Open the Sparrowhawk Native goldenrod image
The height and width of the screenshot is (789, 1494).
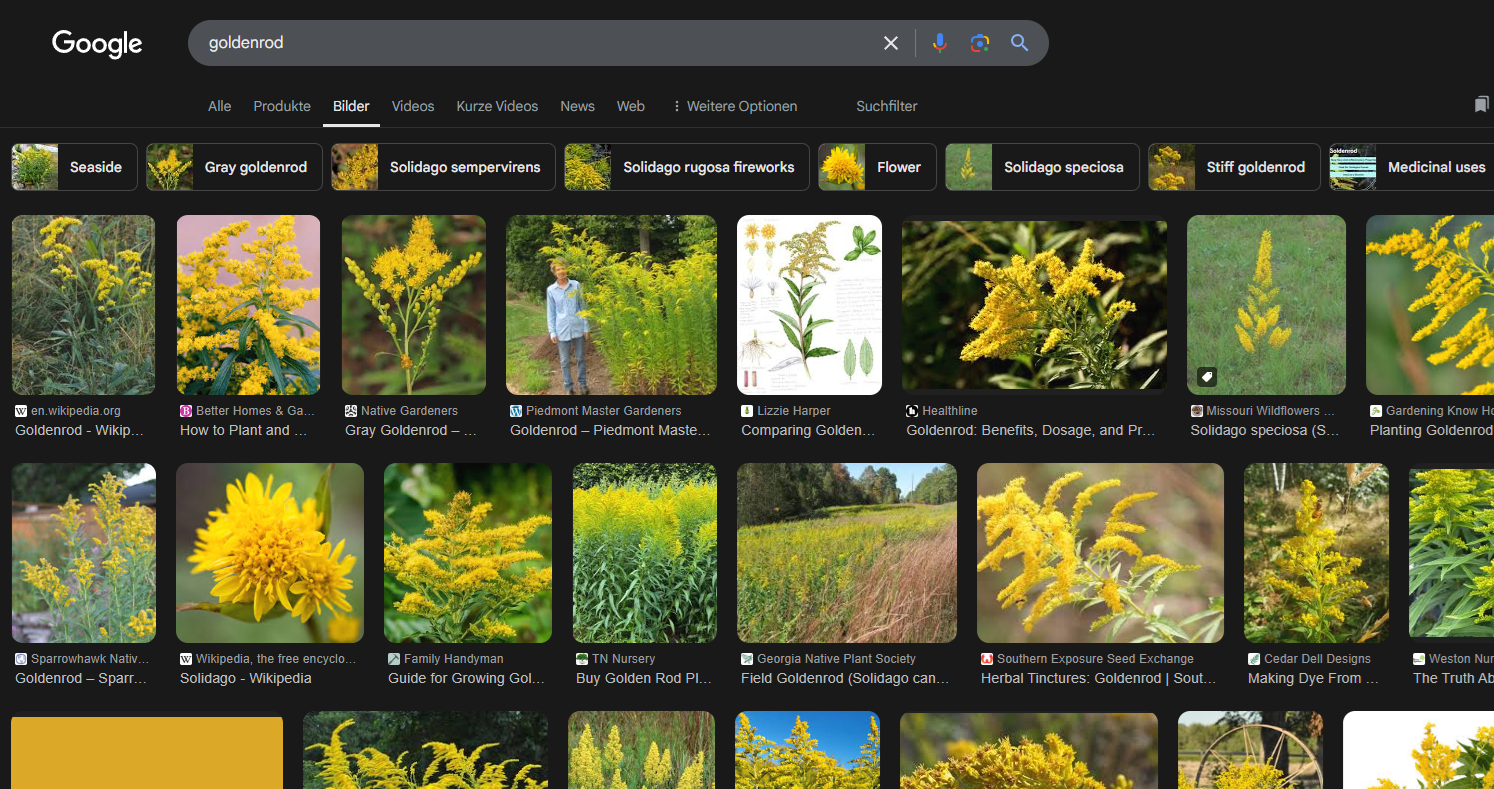83,553
